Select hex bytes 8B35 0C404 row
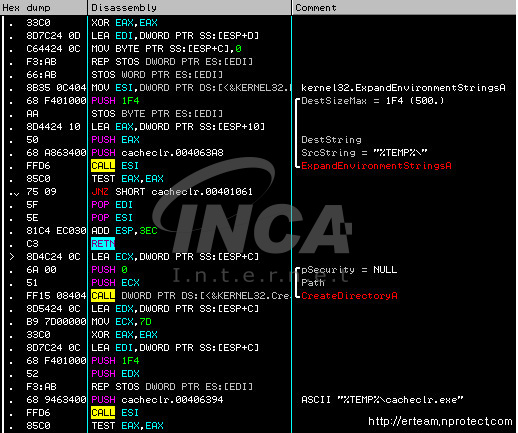 pos(56,88)
